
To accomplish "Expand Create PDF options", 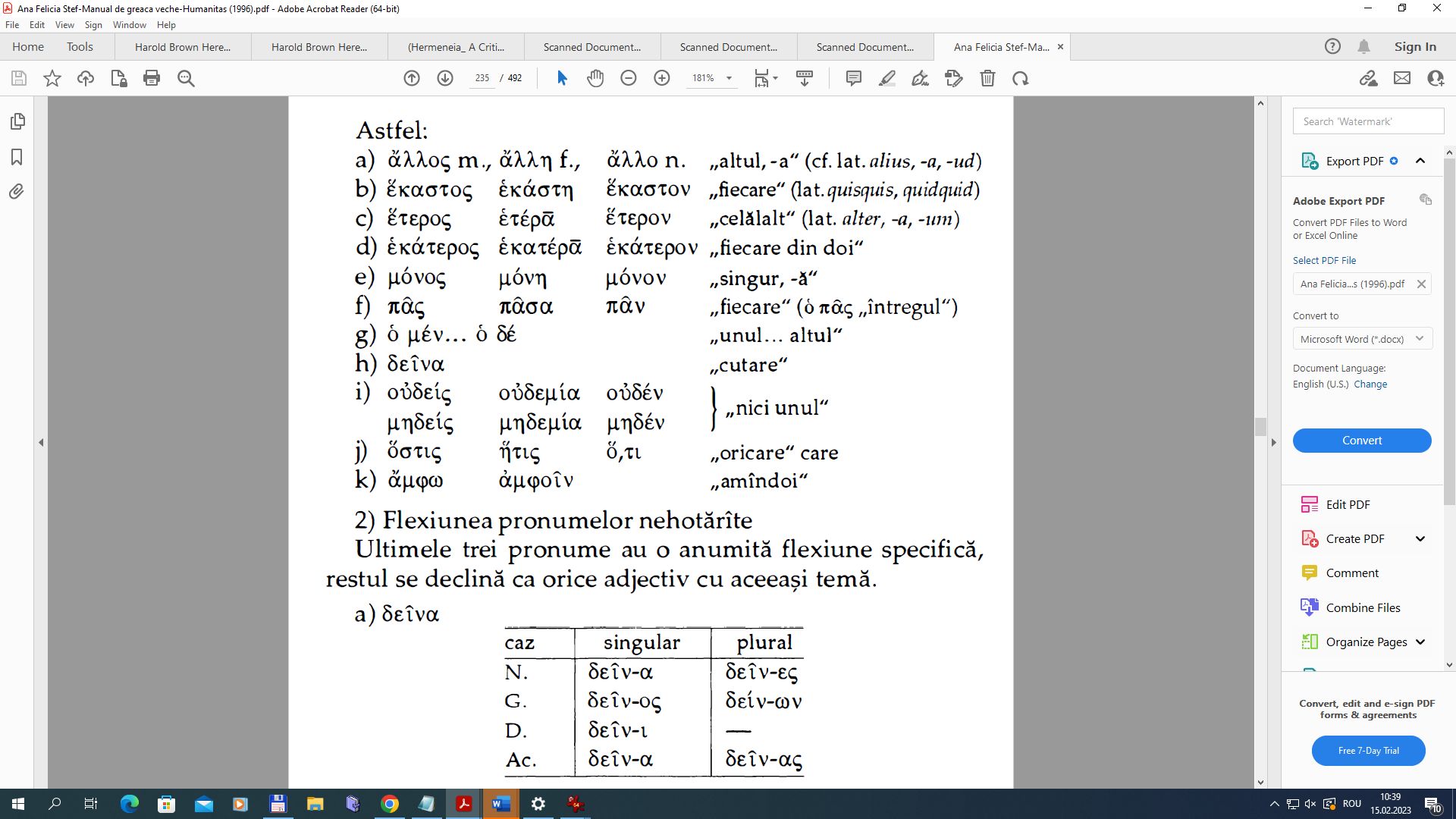I will [x=1420, y=538].
